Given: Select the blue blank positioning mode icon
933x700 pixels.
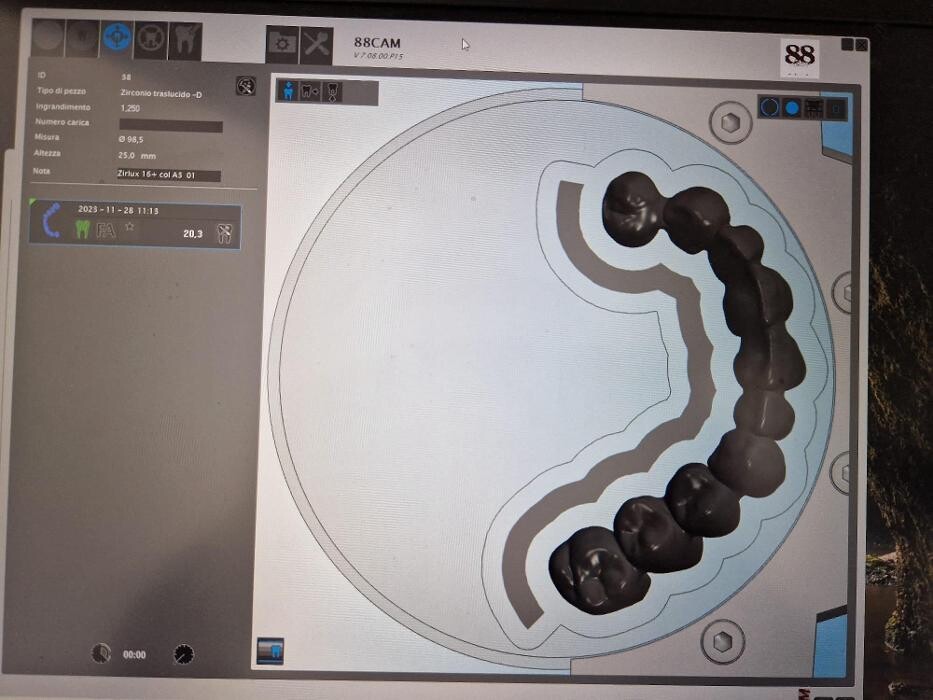Looking at the screenshot, I should [117, 39].
